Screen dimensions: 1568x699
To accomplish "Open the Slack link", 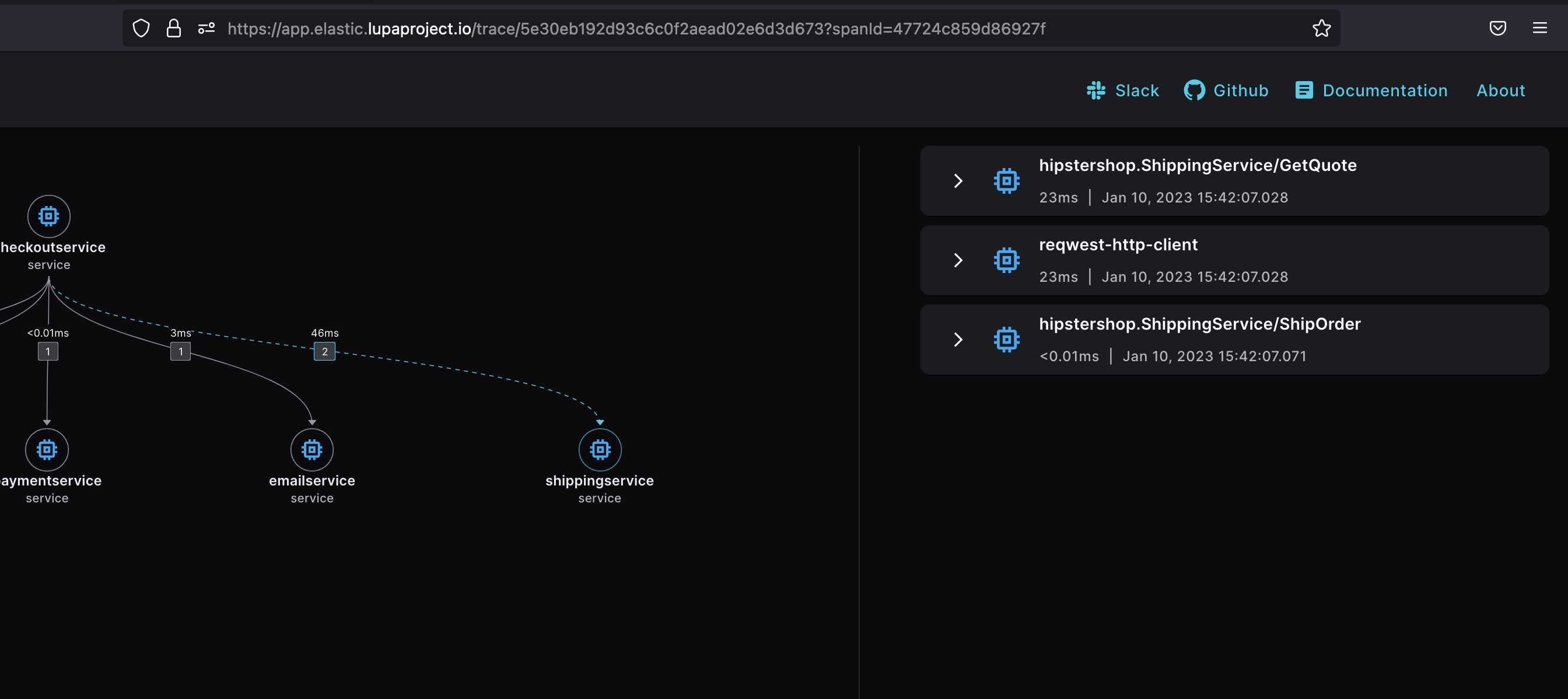I will point(1123,90).
